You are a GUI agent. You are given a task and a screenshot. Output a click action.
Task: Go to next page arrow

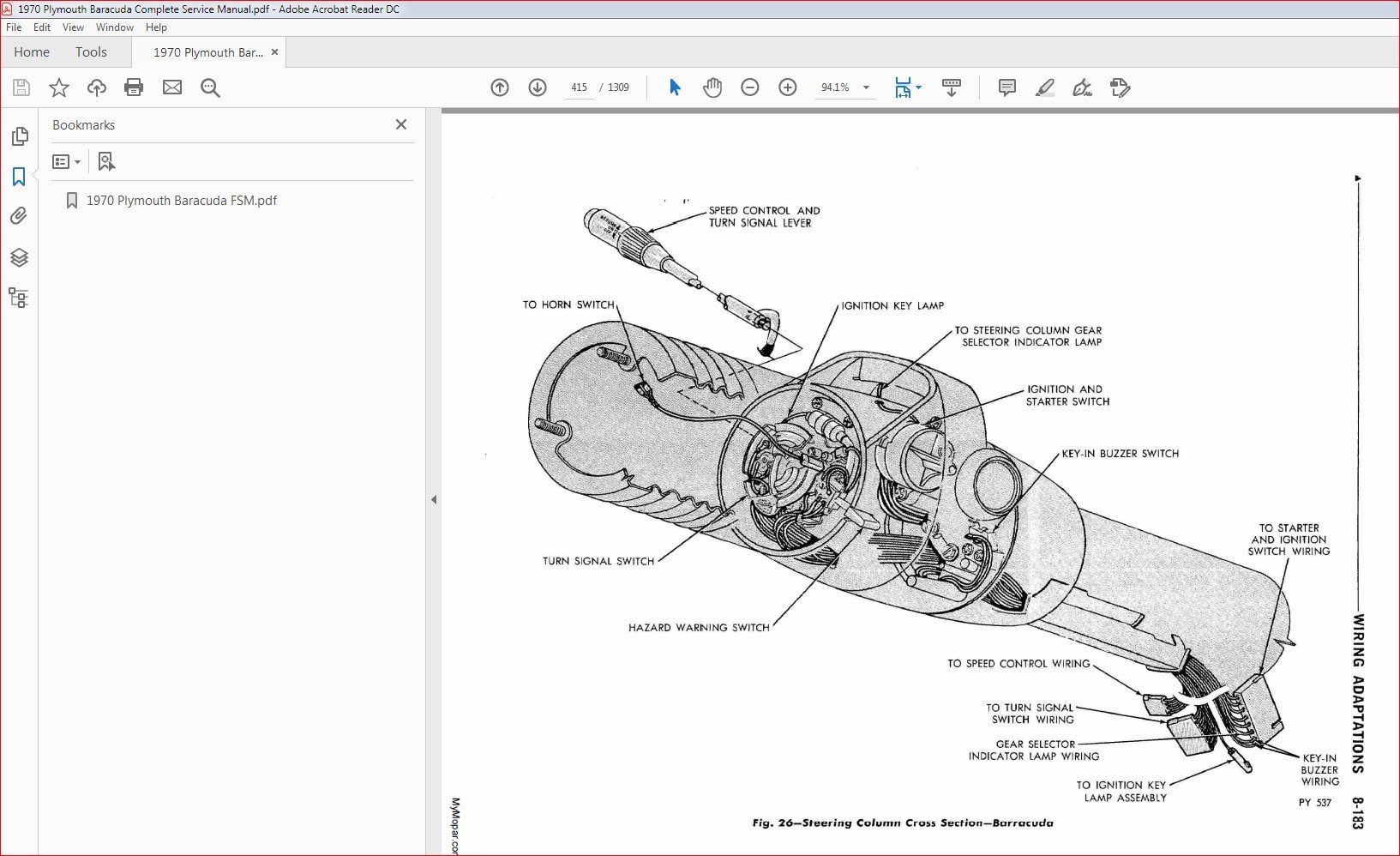click(x=538, y=87)
